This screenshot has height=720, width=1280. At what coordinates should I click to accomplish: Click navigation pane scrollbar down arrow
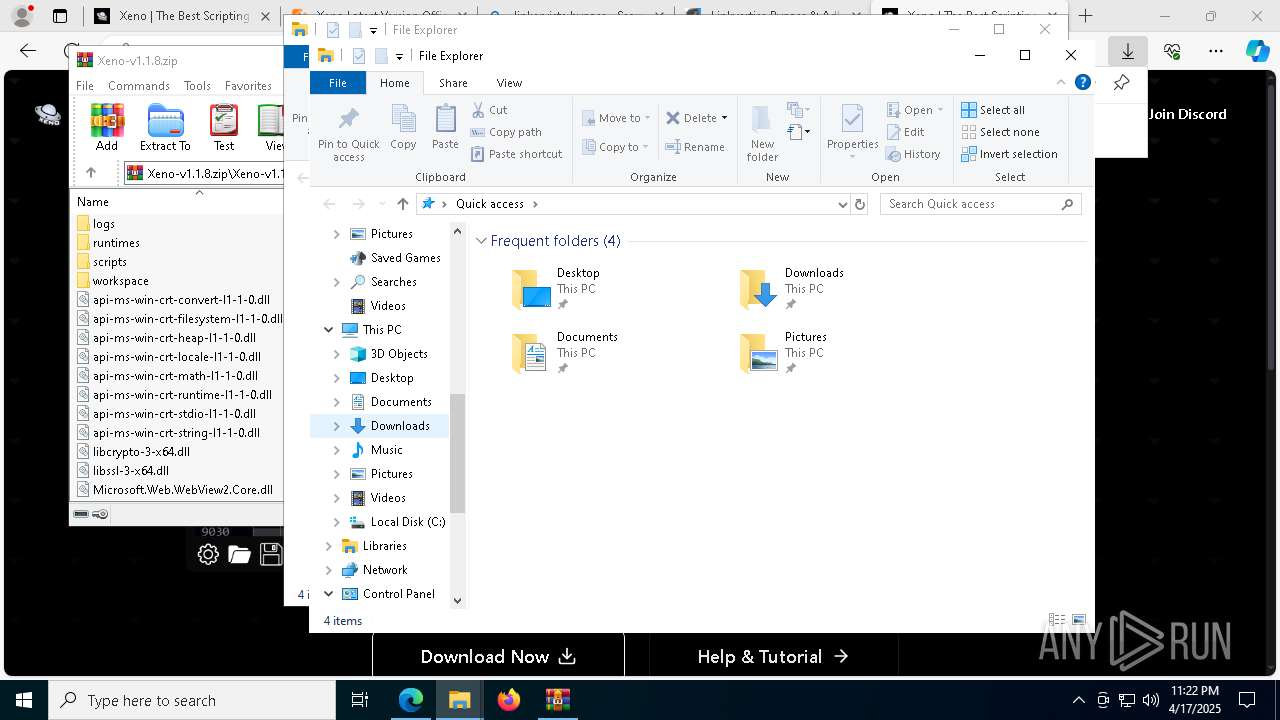point(458,601)
